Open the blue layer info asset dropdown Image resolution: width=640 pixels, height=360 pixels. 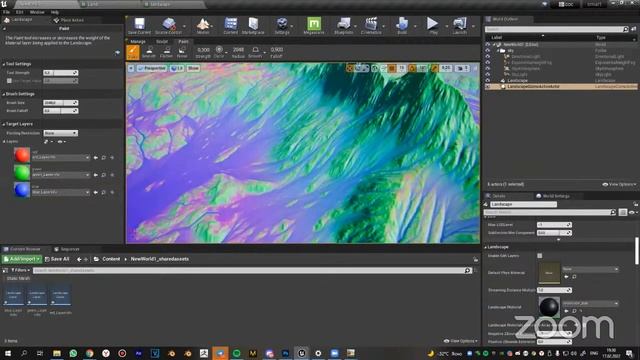click(x=61, y=192)
